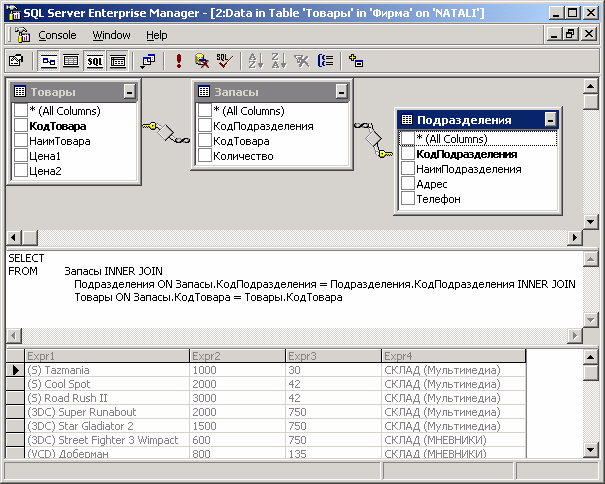Collapse the Подразделения table window
Screen dimensions: 605x484
click(551, 120)
